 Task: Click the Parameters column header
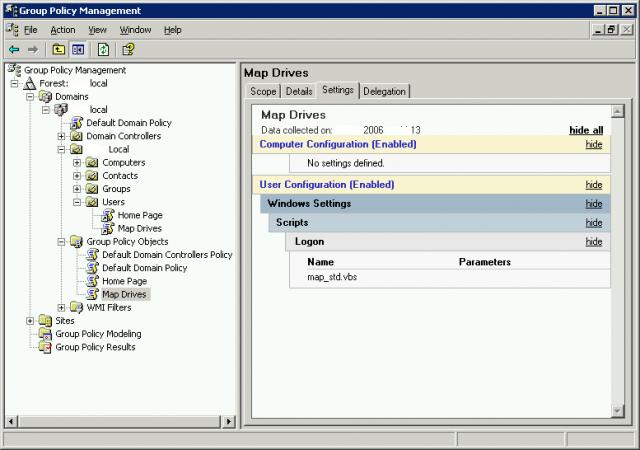pos(484,262)
